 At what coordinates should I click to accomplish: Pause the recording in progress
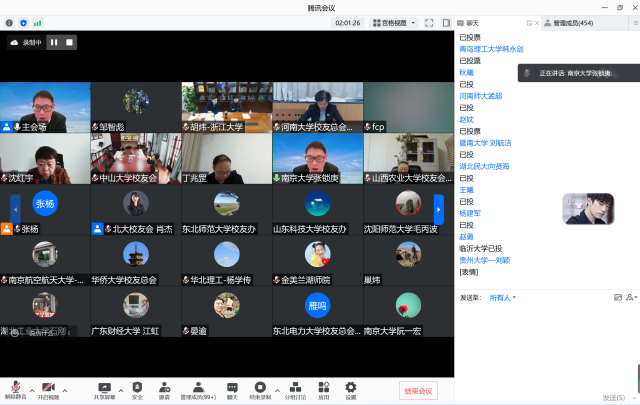point(54,42)
